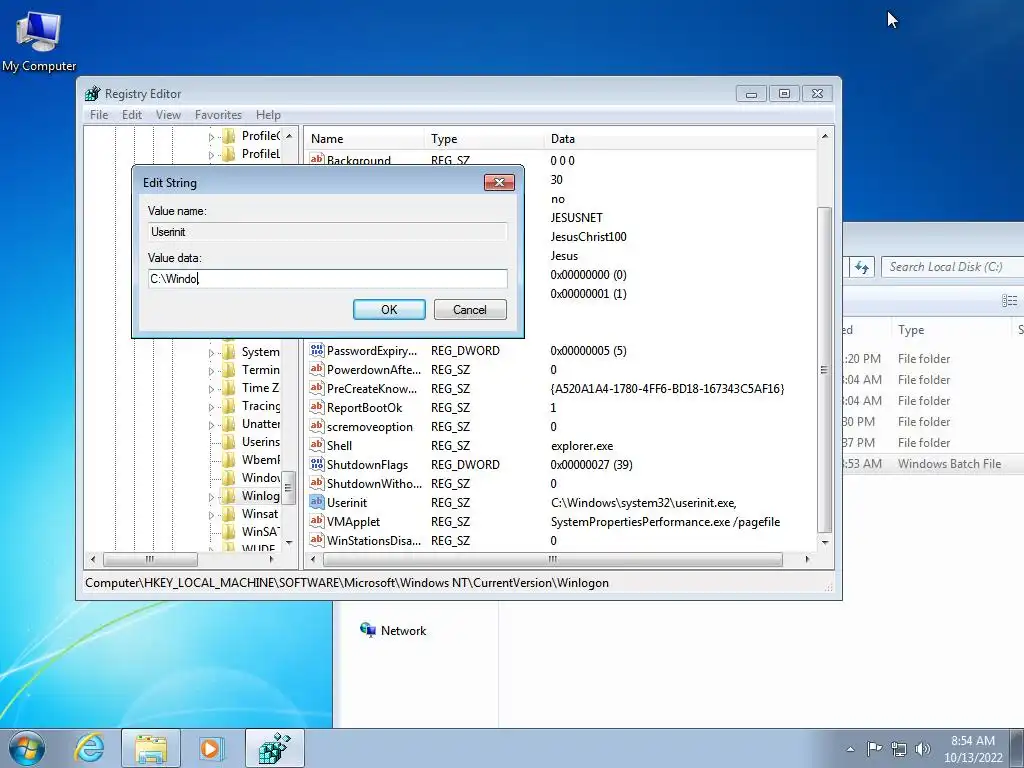Click the Search Local Disk (C:) box
The image size is (1024, 768).
(x=953, y=266)
